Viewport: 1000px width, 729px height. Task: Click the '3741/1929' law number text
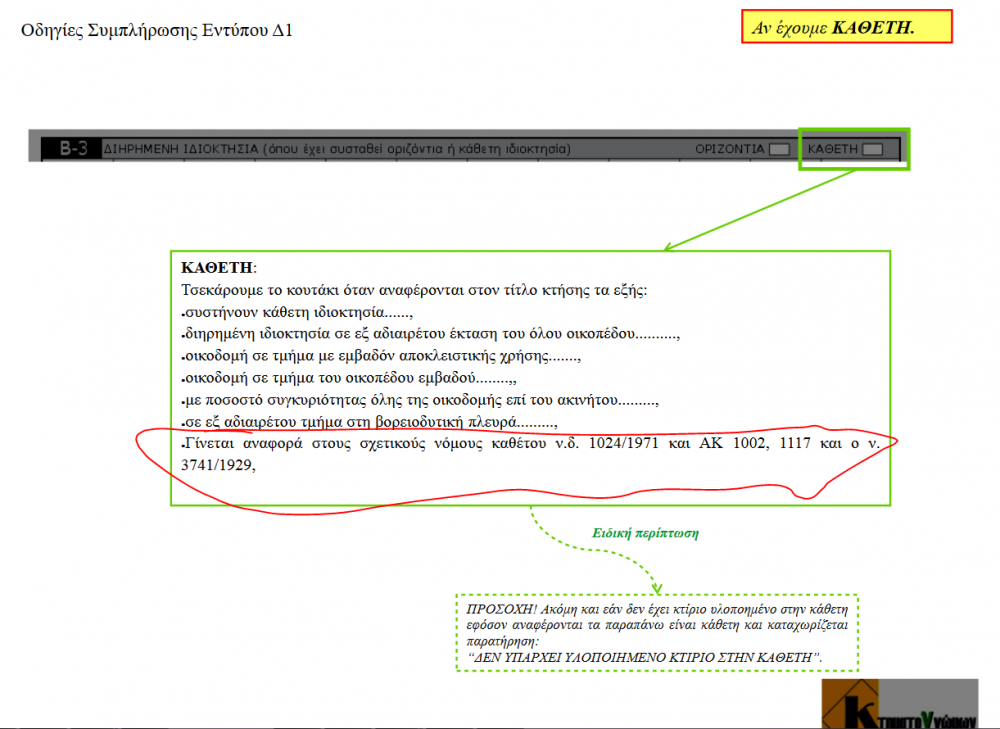218,465
